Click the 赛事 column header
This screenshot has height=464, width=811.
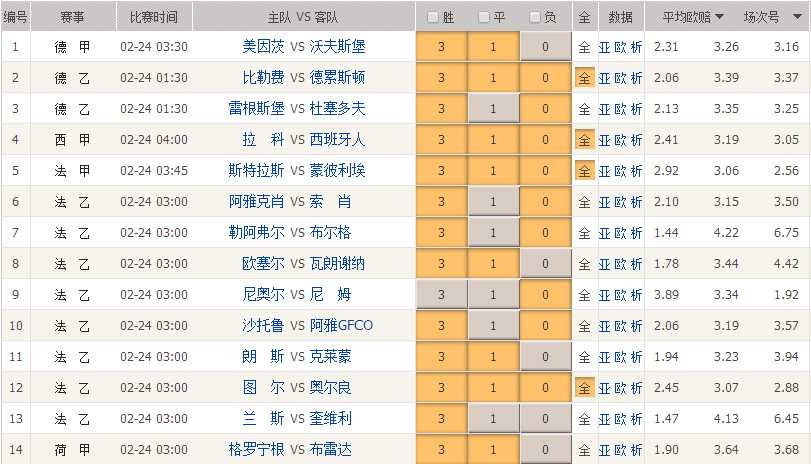(72, 17)
